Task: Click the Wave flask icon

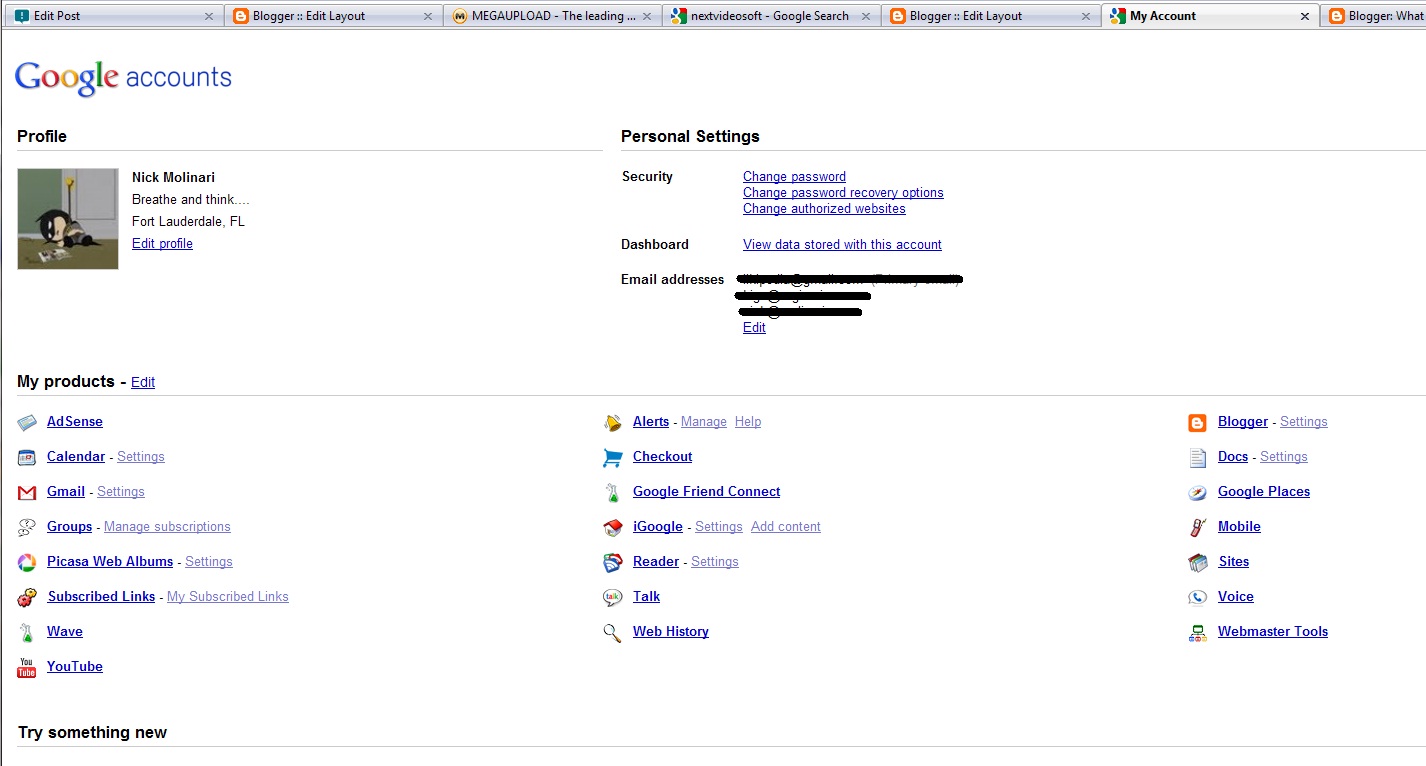Action: pos(27,632)
